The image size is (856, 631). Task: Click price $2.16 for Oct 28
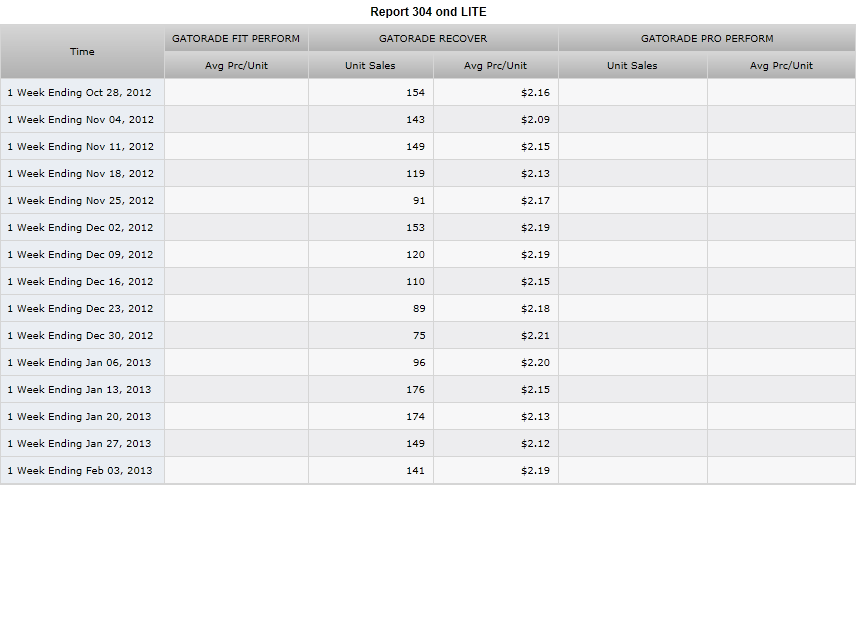pyautogui.click(x=535, y=92)
